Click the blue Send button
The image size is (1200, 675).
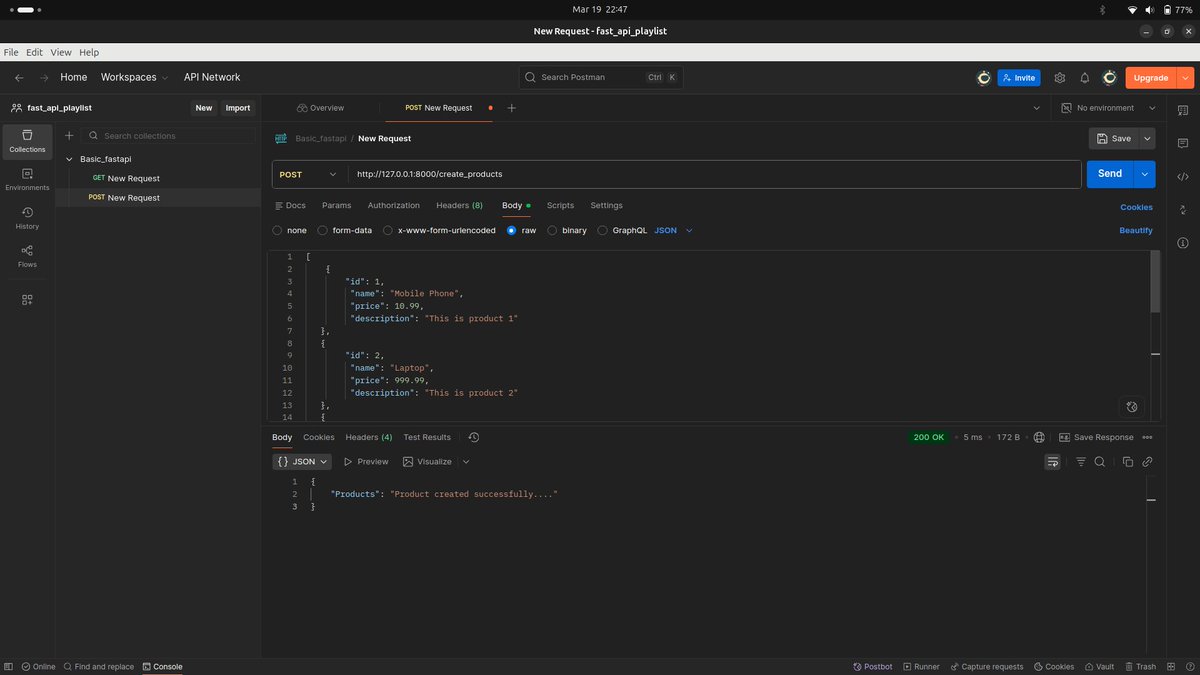[1110, 174]
